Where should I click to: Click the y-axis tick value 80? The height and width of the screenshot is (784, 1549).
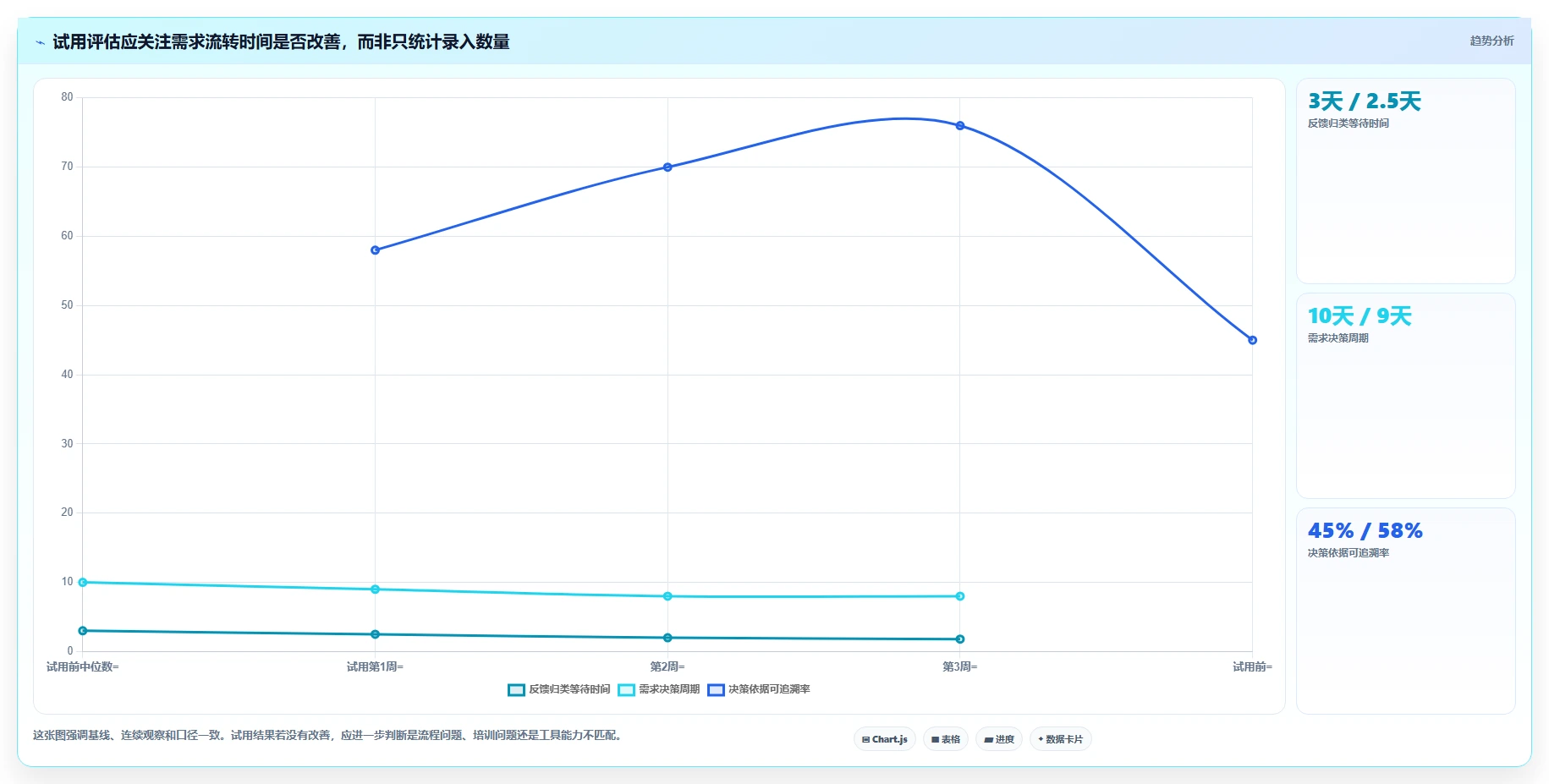tap(67, 97)
